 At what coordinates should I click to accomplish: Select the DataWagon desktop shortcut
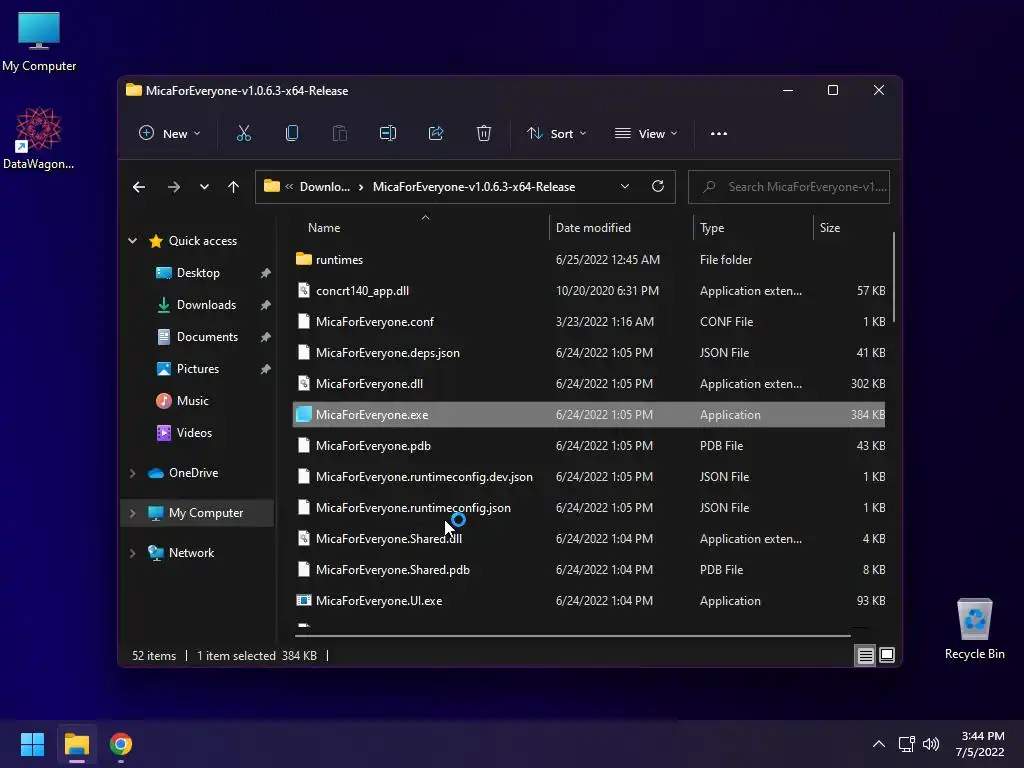39,138
